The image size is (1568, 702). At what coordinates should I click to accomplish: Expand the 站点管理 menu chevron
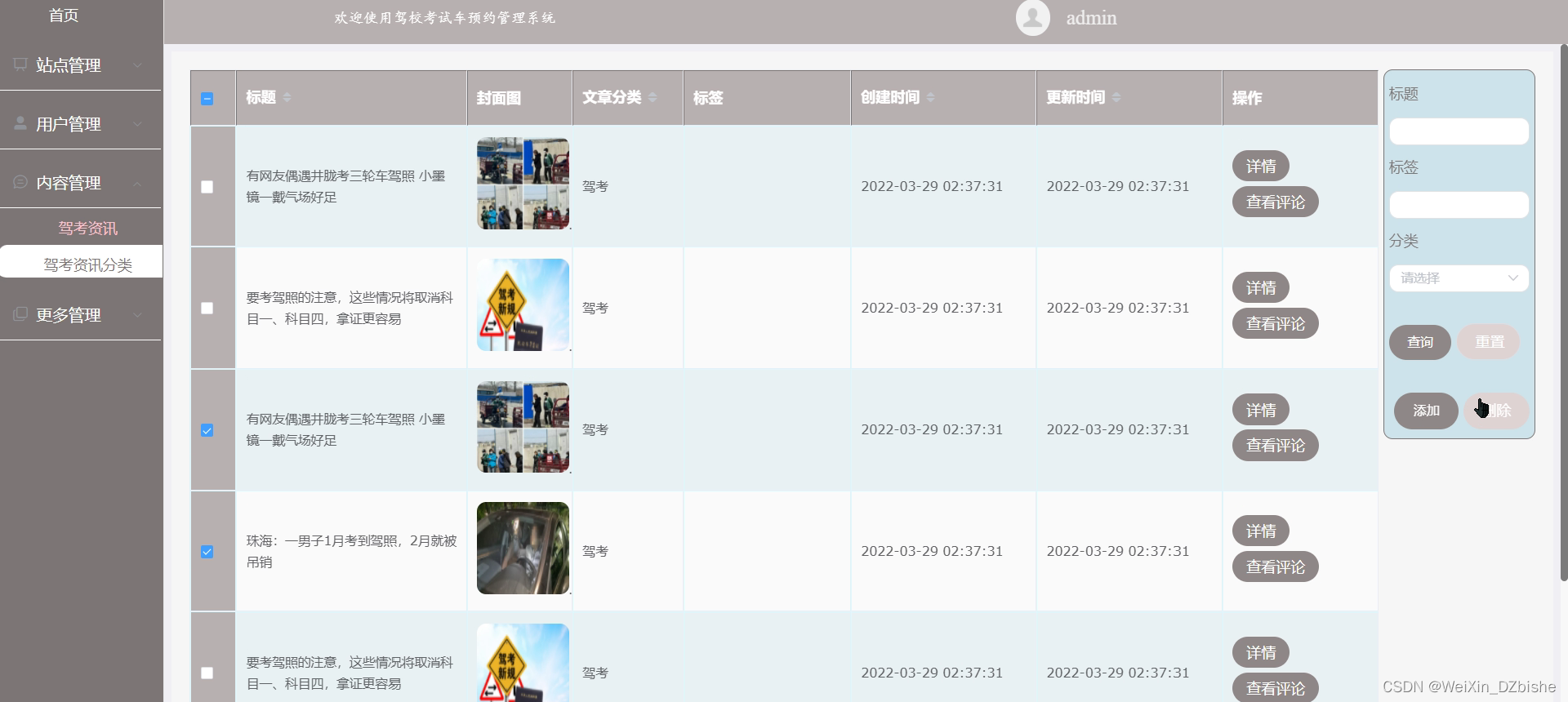pyautogui.click(x=137, y=65)
